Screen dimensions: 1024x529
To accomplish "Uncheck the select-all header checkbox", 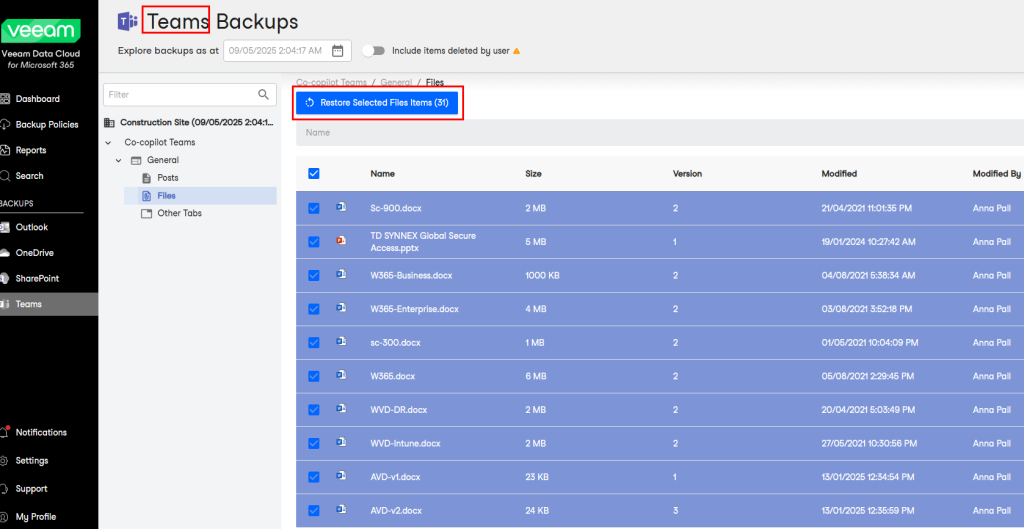I will pos(313,174).
